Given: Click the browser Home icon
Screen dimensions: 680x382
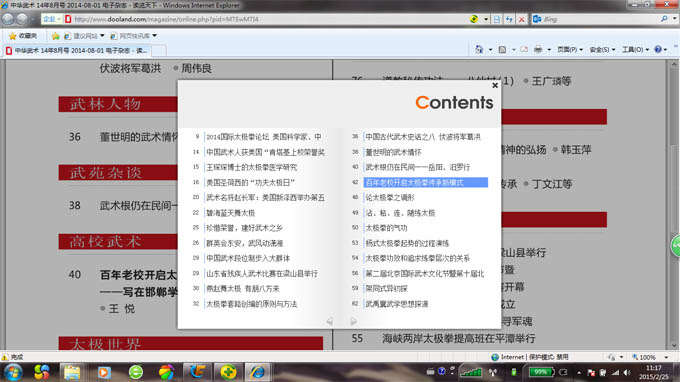Looking at the screenshot, I should click(x=479, y=49).
